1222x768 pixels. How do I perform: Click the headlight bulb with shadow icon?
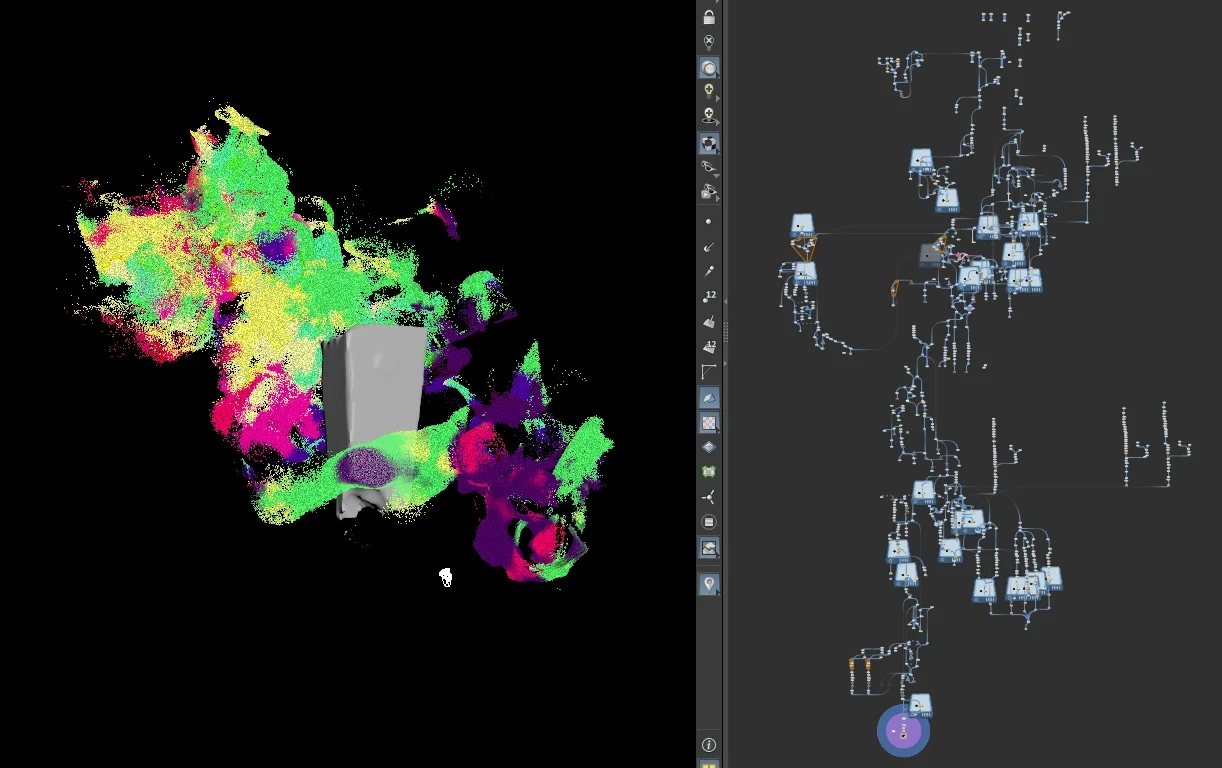pos(708,117)
